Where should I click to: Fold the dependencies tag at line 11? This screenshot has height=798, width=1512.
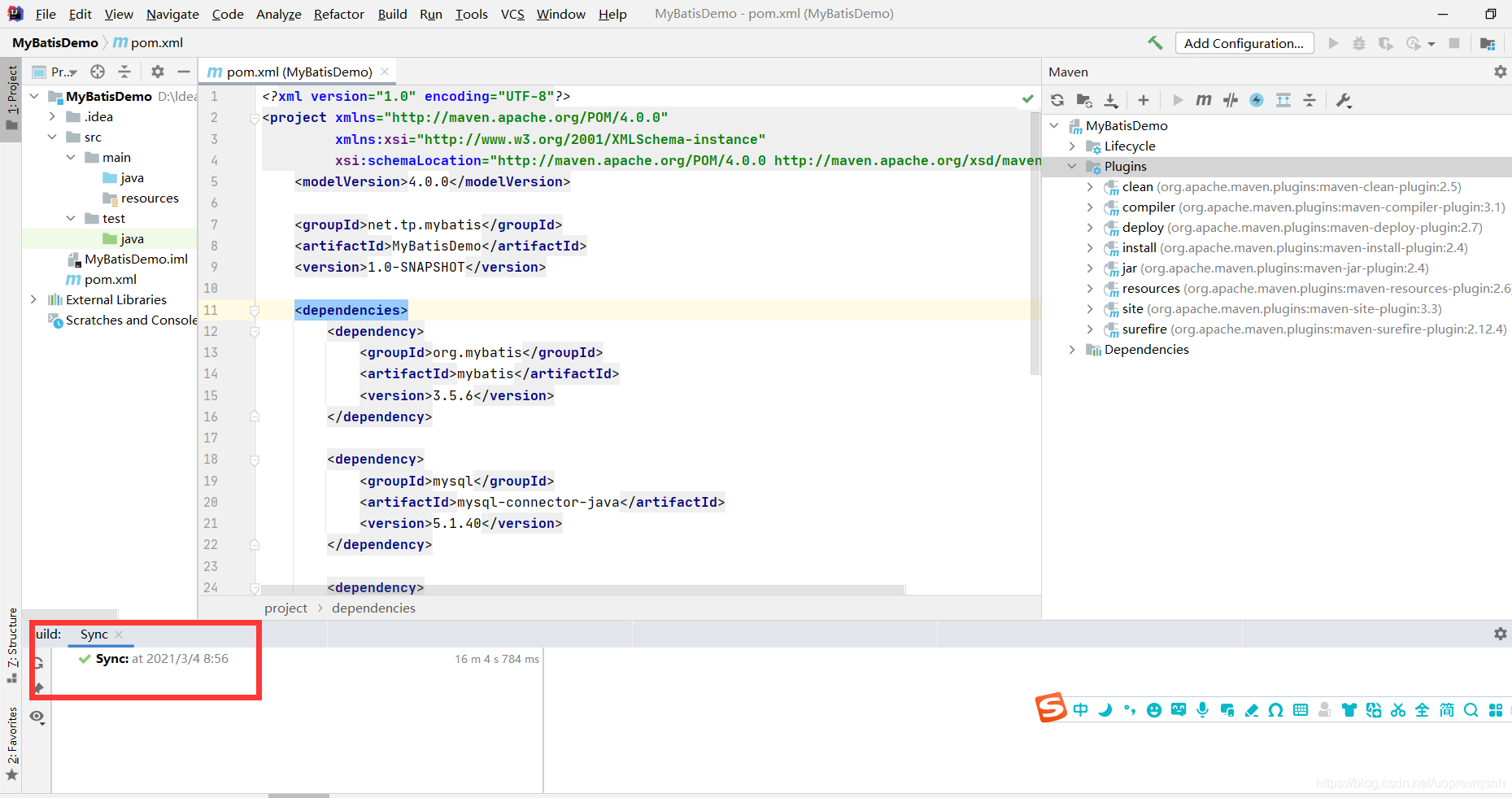[255, 310]
